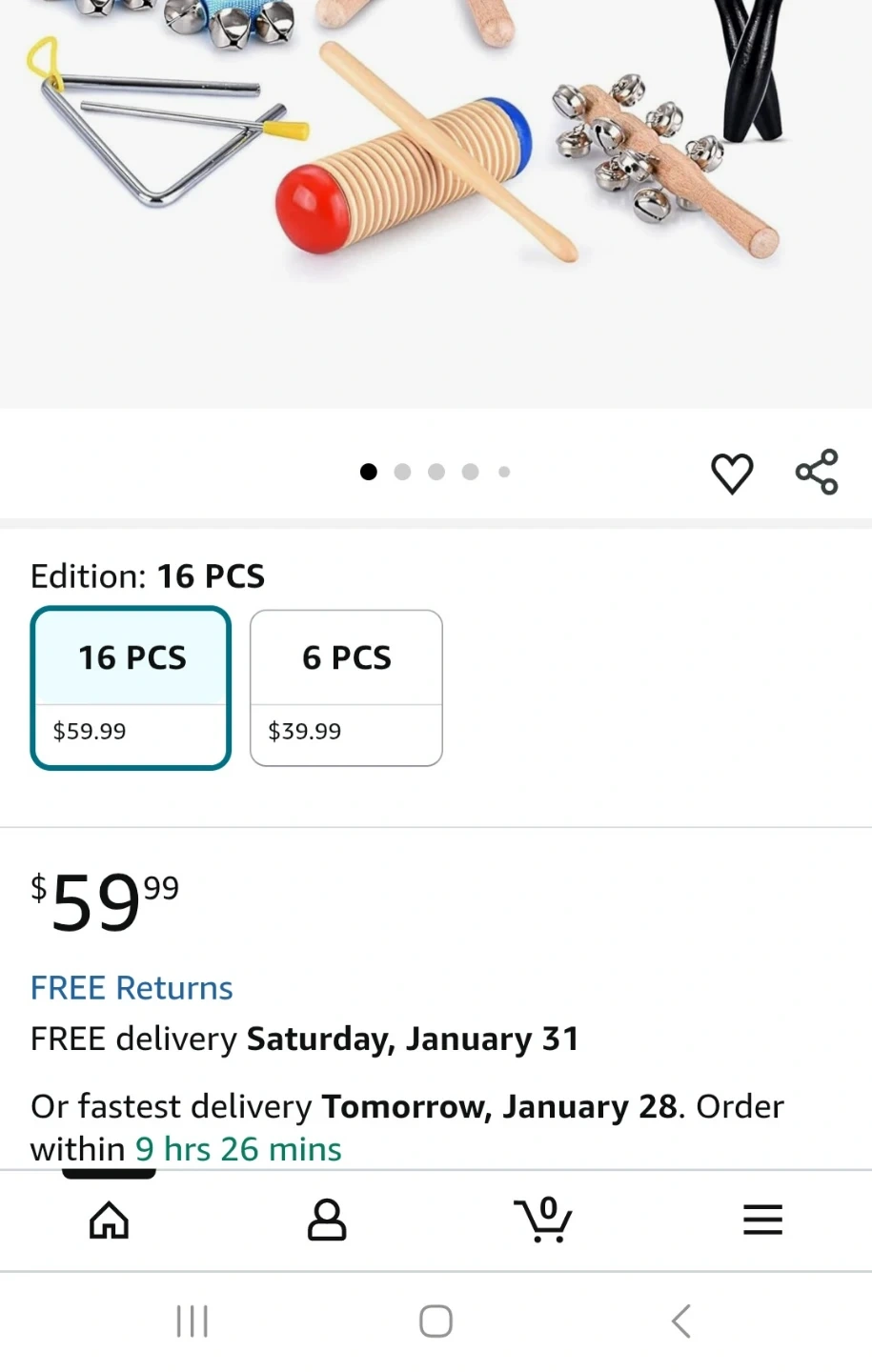Select the 16 PCS edition option

(132, 687)
